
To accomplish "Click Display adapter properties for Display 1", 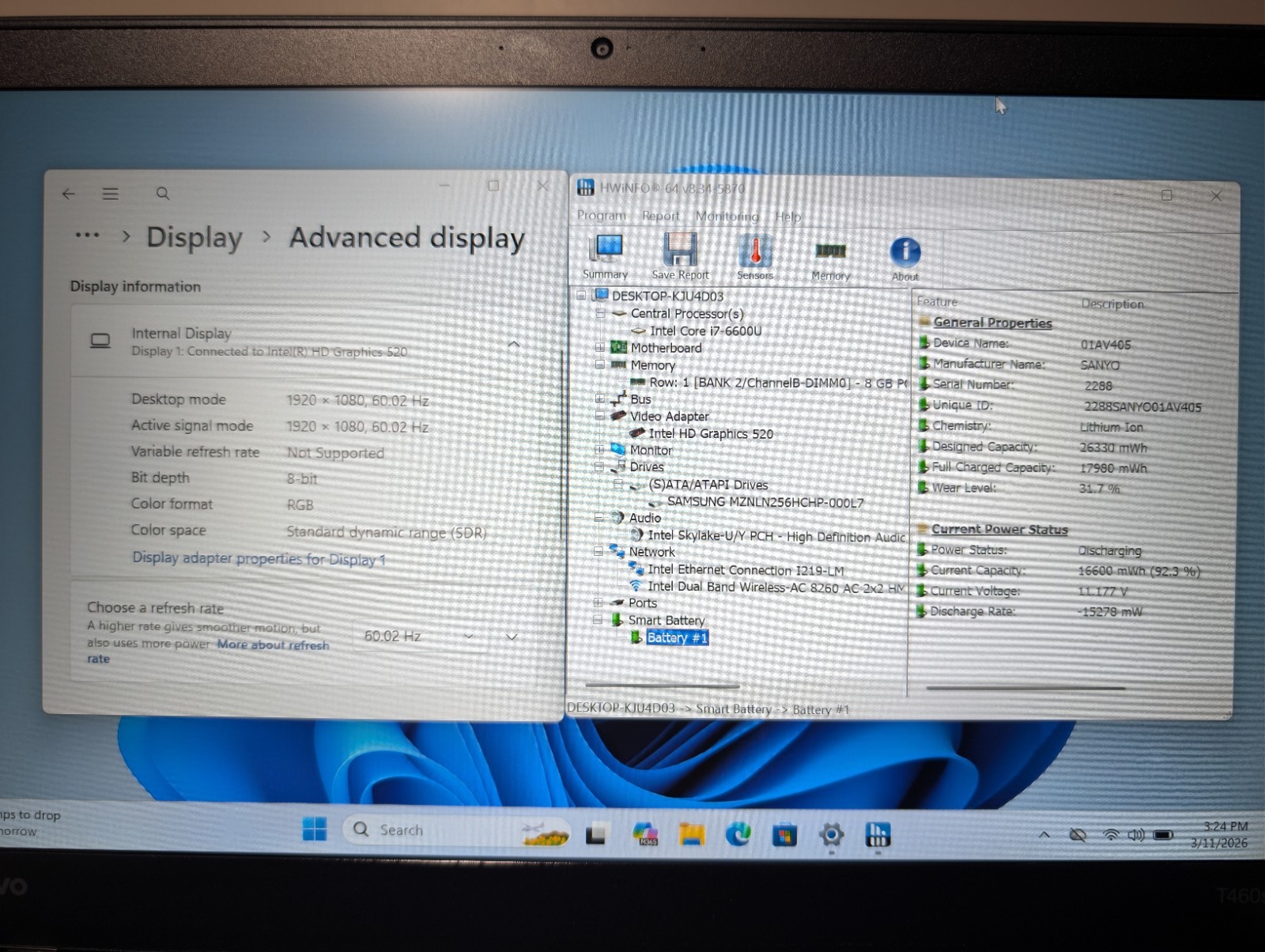I will click(259, 558).
